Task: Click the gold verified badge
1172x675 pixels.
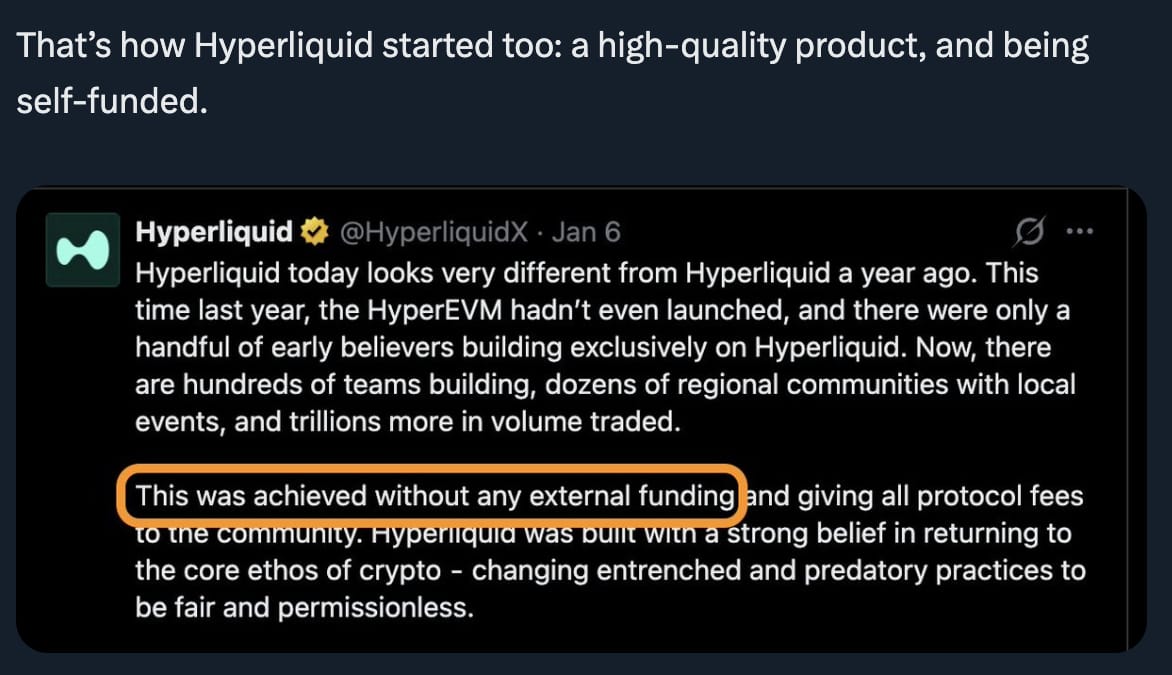Action: (x=315, y=232)
